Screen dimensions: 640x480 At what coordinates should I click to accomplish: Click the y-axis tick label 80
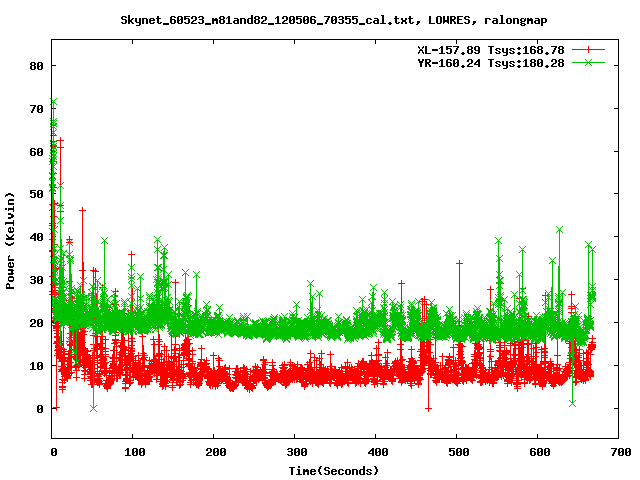pos(36,66)
